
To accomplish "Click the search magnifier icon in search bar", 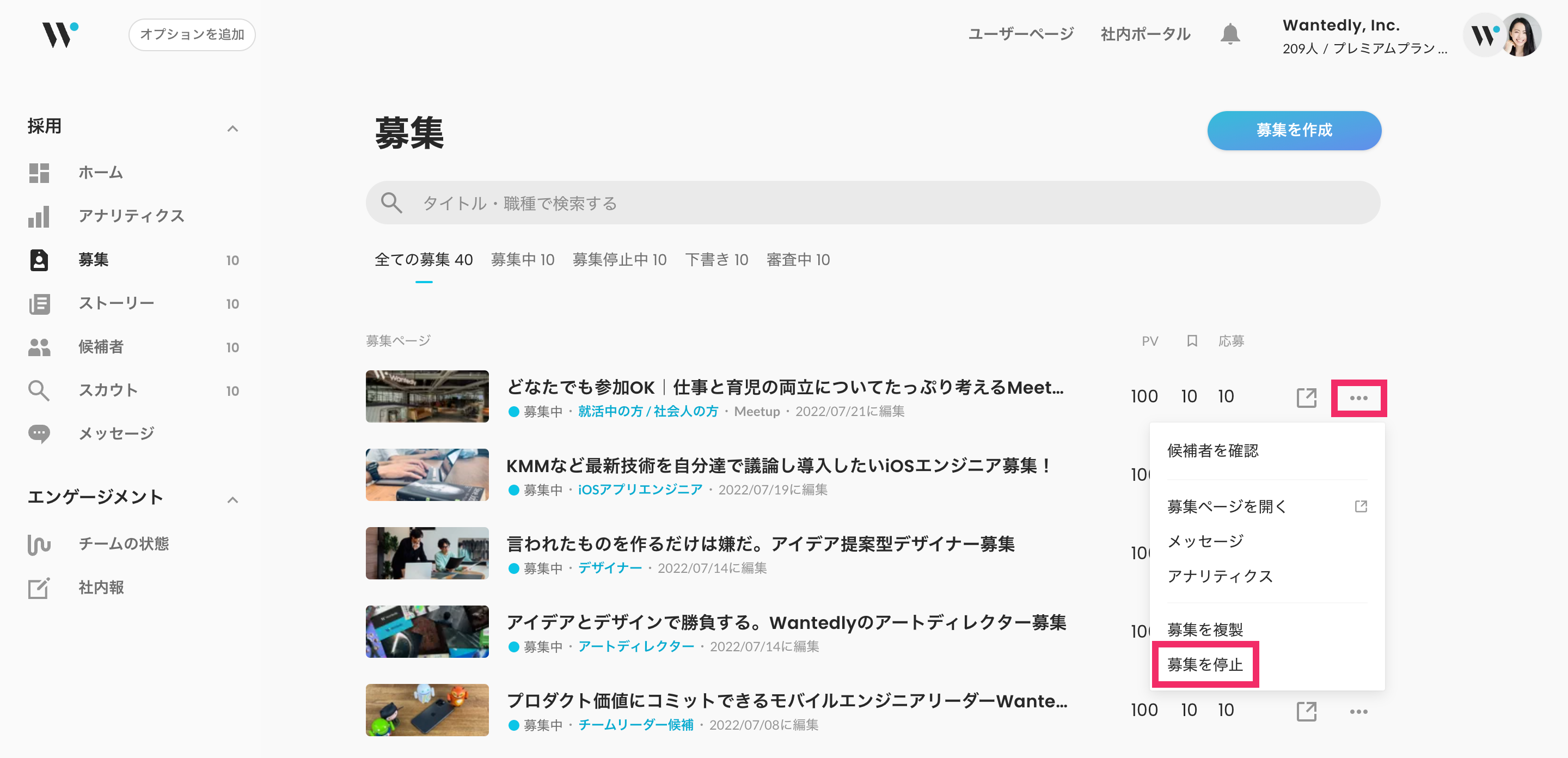I will click(x=391, y=203).
